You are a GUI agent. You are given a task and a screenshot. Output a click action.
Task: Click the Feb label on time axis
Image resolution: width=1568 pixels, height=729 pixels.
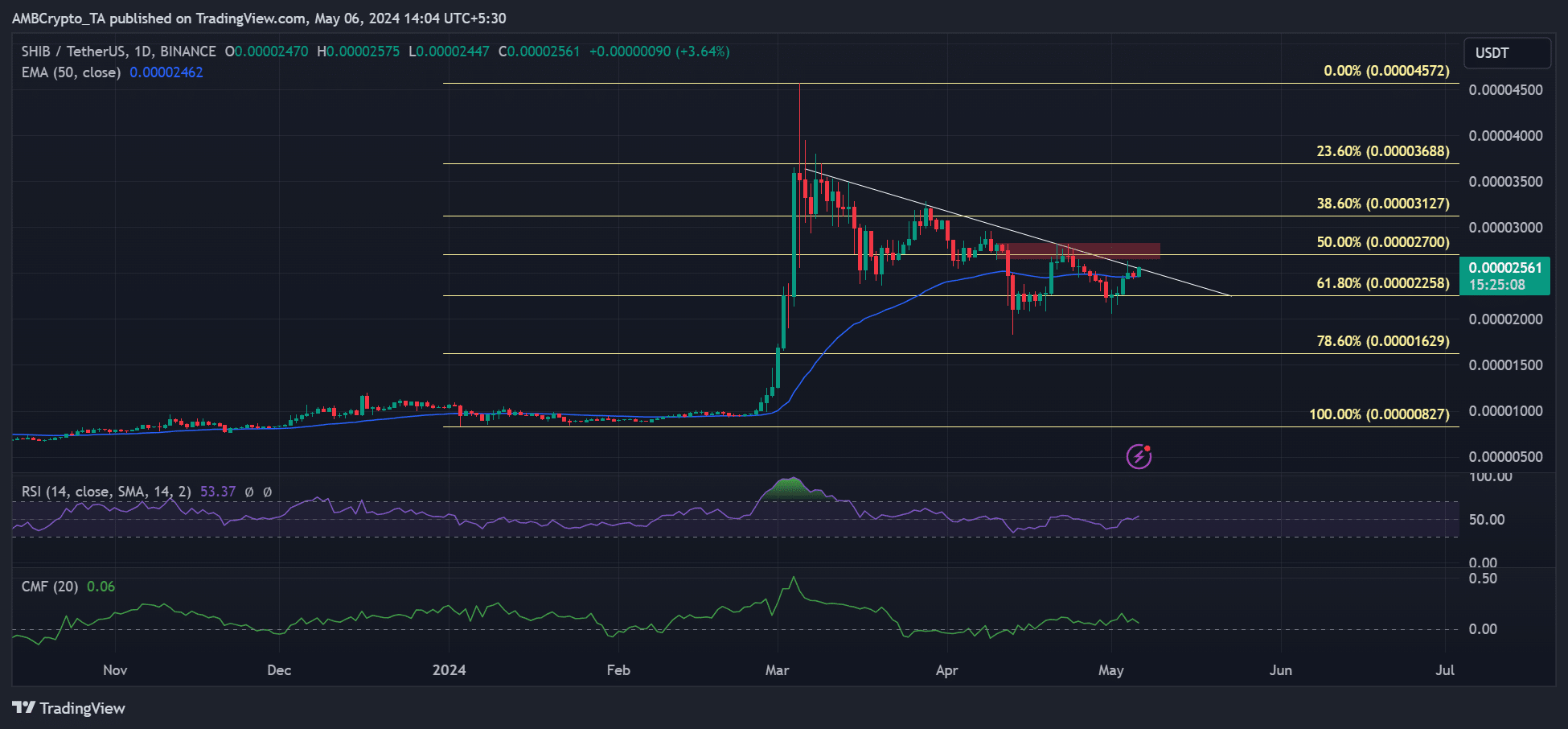point(618,670)
